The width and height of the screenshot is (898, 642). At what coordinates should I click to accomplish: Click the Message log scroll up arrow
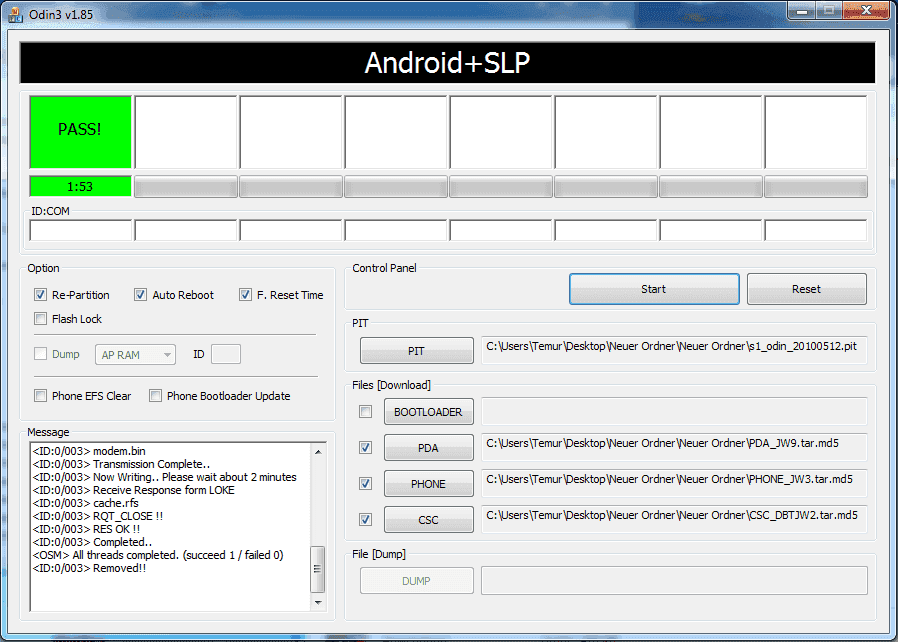coord(318,452)
